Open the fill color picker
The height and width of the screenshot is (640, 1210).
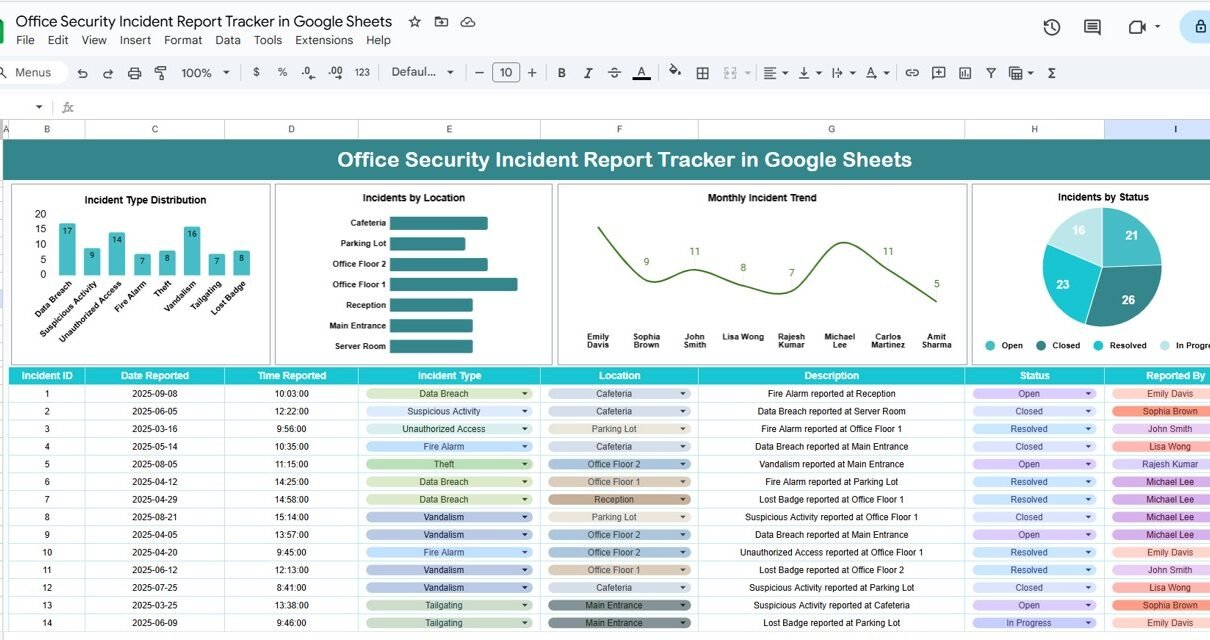click(x=674, y=73)
